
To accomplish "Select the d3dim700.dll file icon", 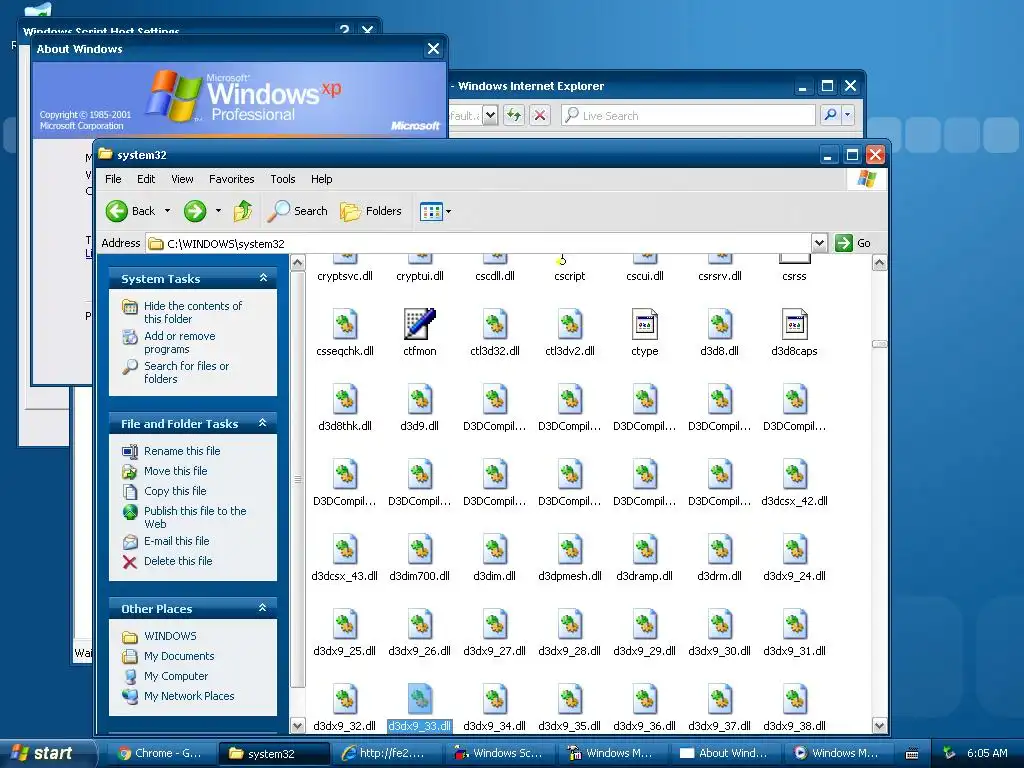I will coord(419,549).
